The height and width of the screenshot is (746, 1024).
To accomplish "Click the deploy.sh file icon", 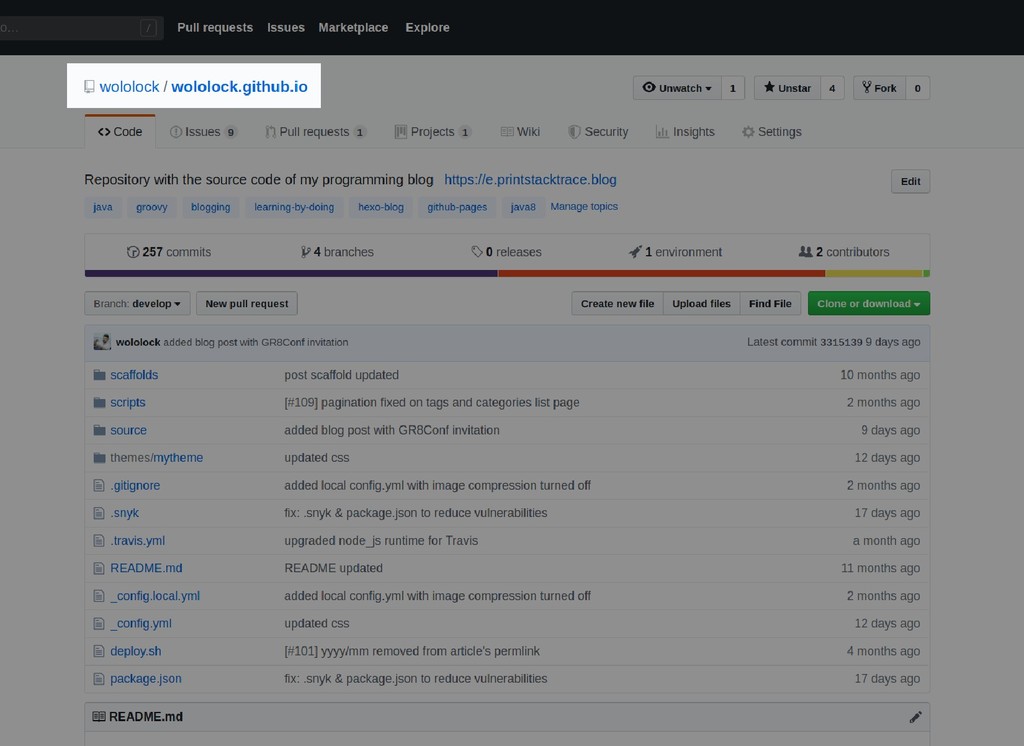I will pyautogui.click(x=99, y=651).
